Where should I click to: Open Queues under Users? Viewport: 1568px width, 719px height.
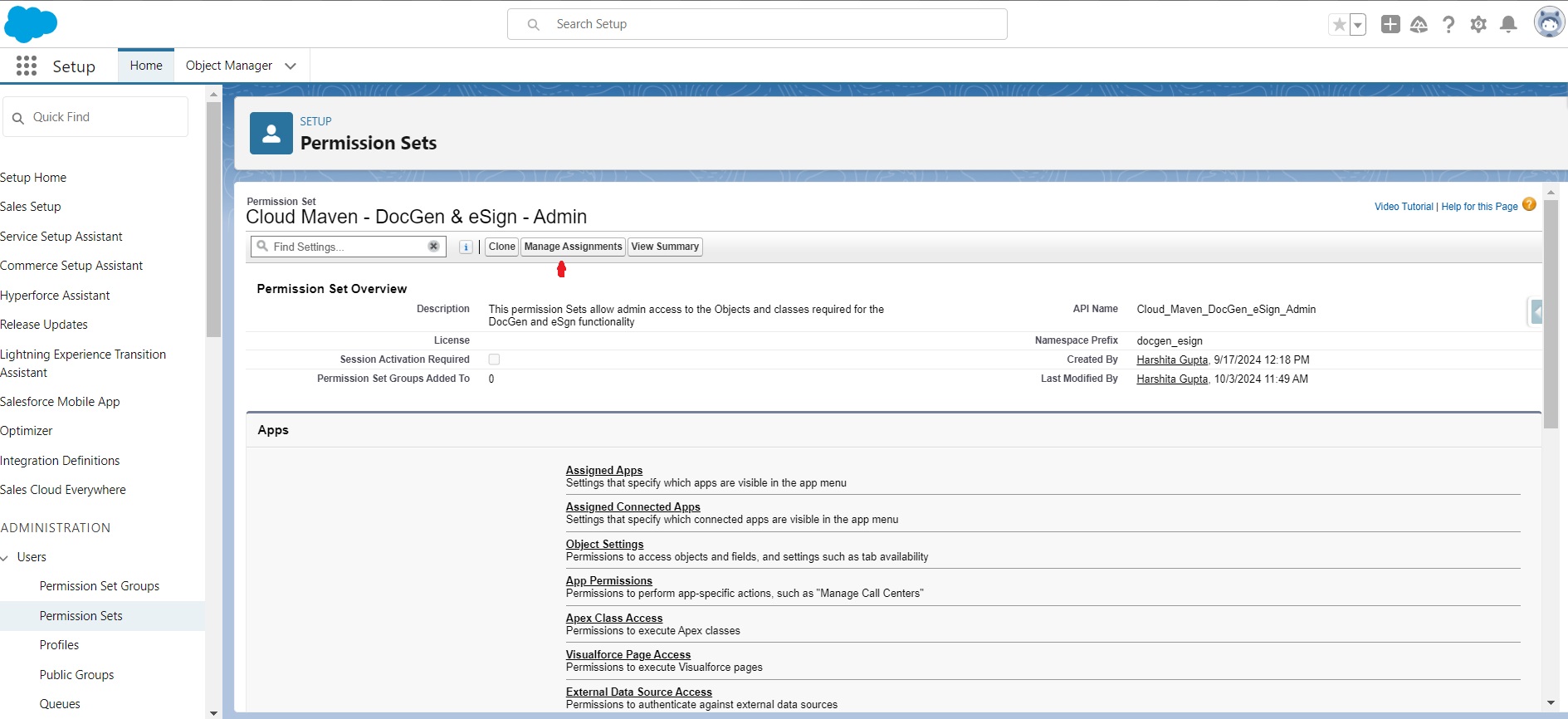point(60,704)
